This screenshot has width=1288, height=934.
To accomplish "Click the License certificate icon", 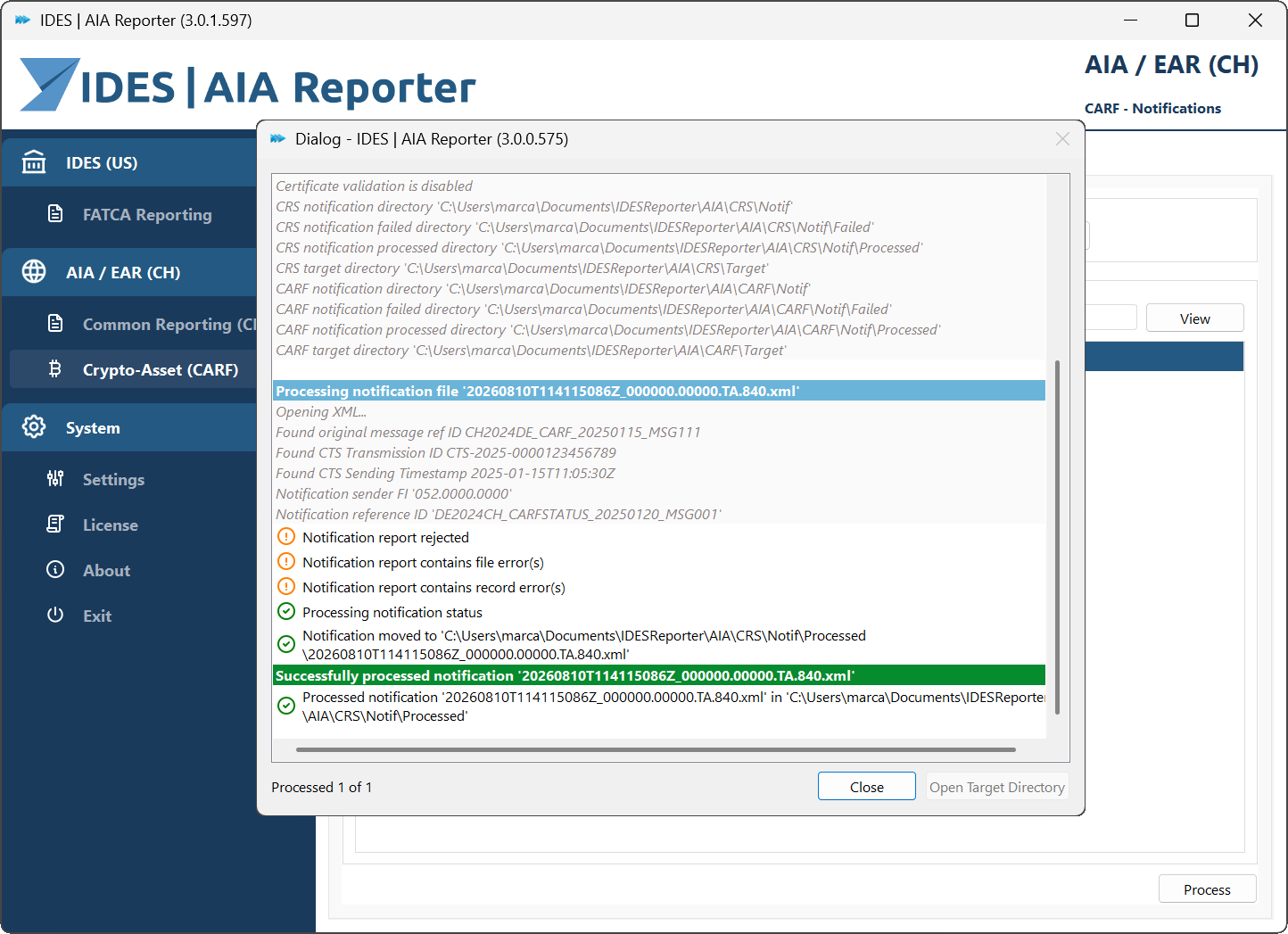I will coord(55,525).
